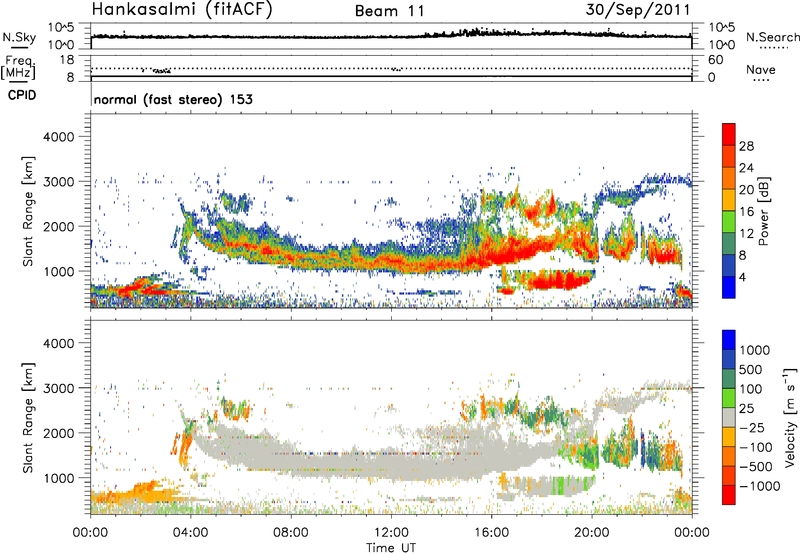This screenshot has width=800, height=554.
Task: Click the dark blue top of velocity colorbar
Action: coord(729,340)
